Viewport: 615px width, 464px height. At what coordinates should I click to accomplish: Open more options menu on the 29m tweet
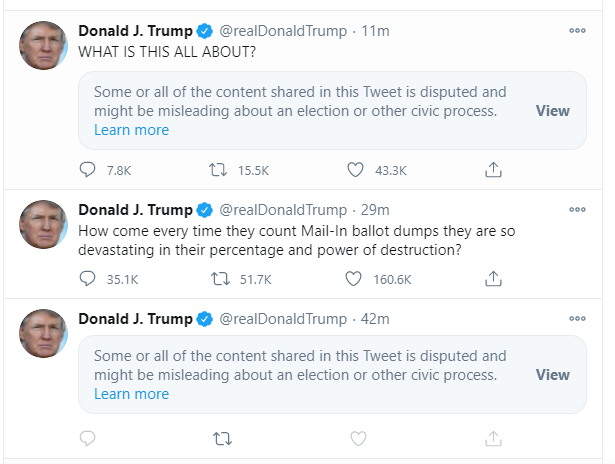pos(577,209)
